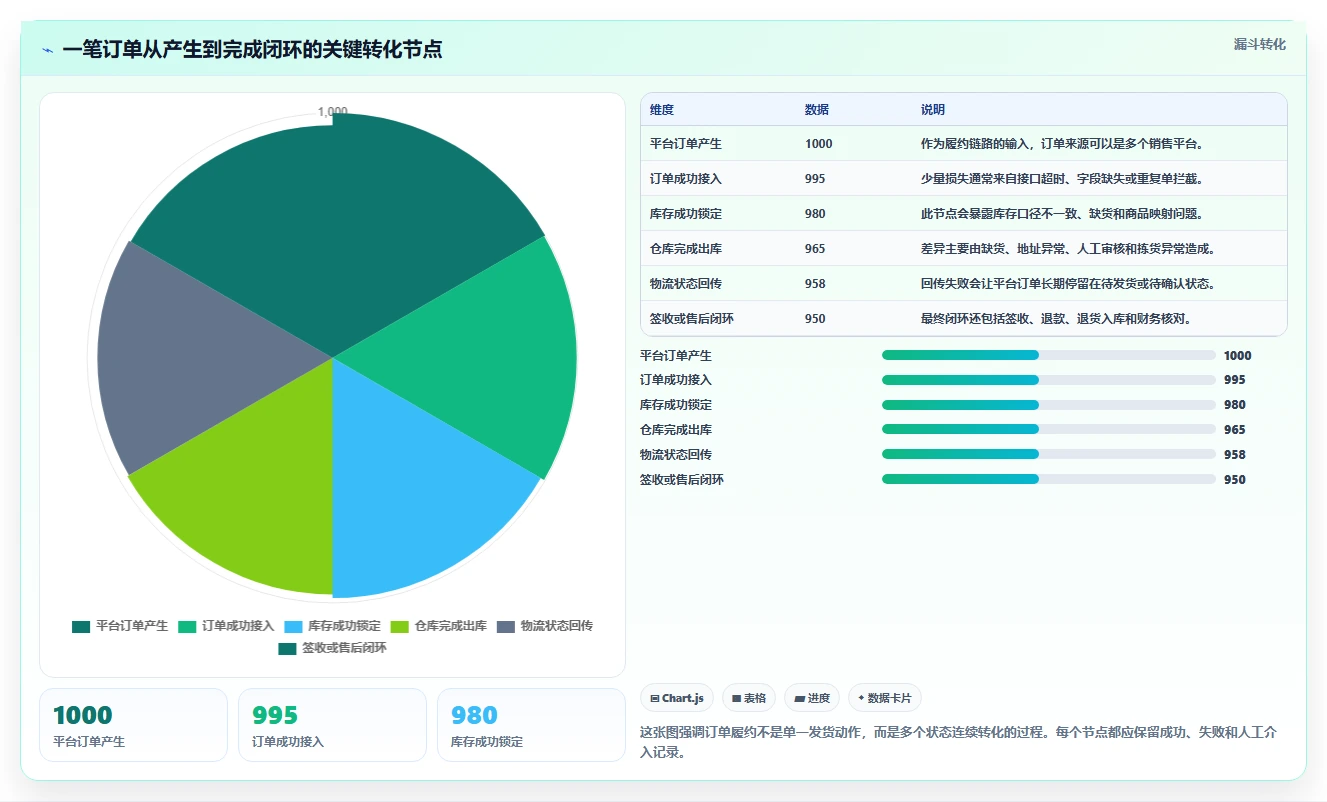This screenshot has height=802, width=1327.
Task: Click the 物流状态回传 label in the progress list
Action: point(676,455)
